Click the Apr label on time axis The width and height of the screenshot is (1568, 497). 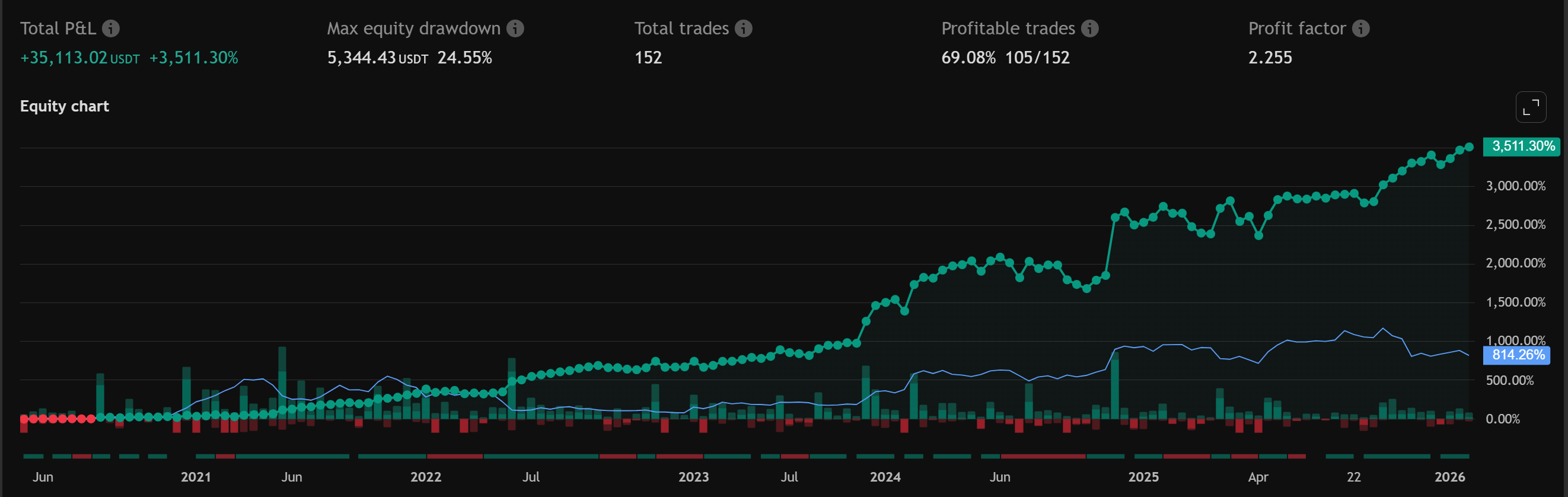tap(1258, 477)
